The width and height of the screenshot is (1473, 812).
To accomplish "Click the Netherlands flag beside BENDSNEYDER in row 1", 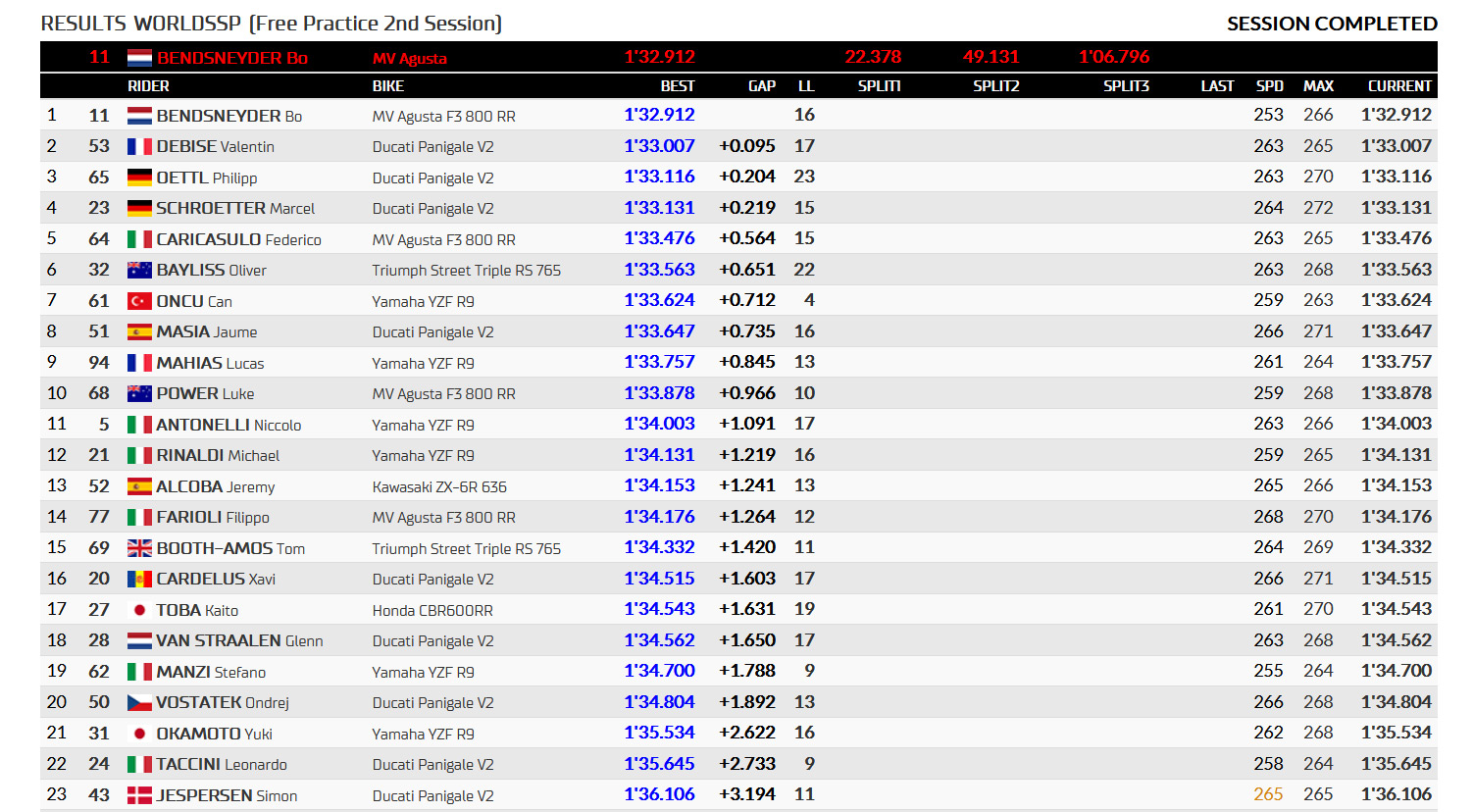I will pos(139,116).
